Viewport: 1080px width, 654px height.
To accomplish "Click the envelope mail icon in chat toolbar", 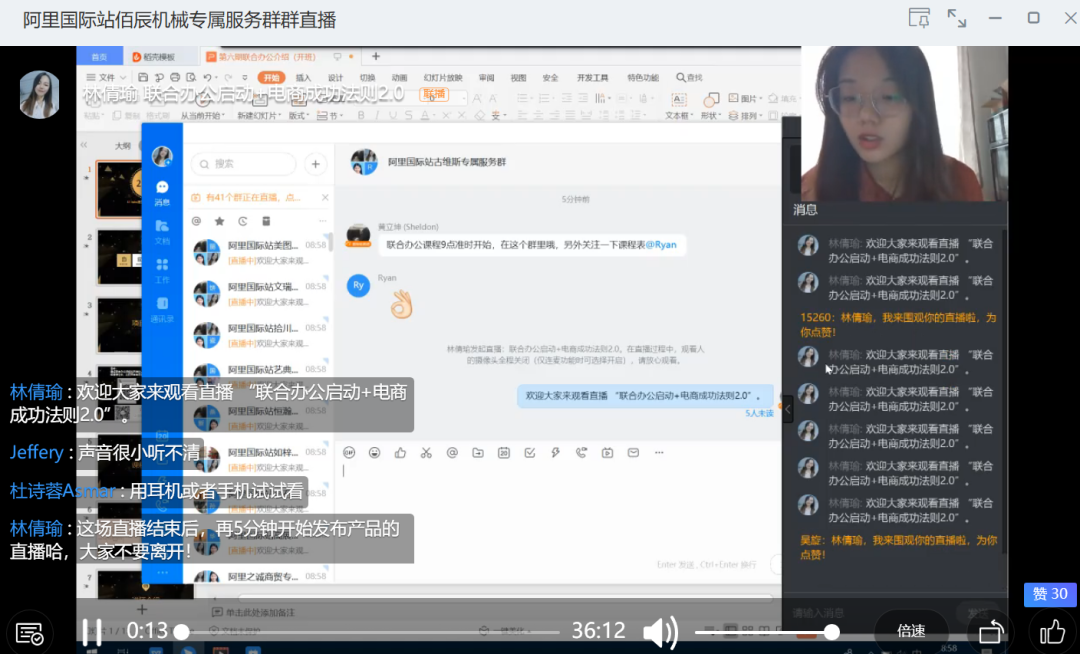I will tap(633, 452).
